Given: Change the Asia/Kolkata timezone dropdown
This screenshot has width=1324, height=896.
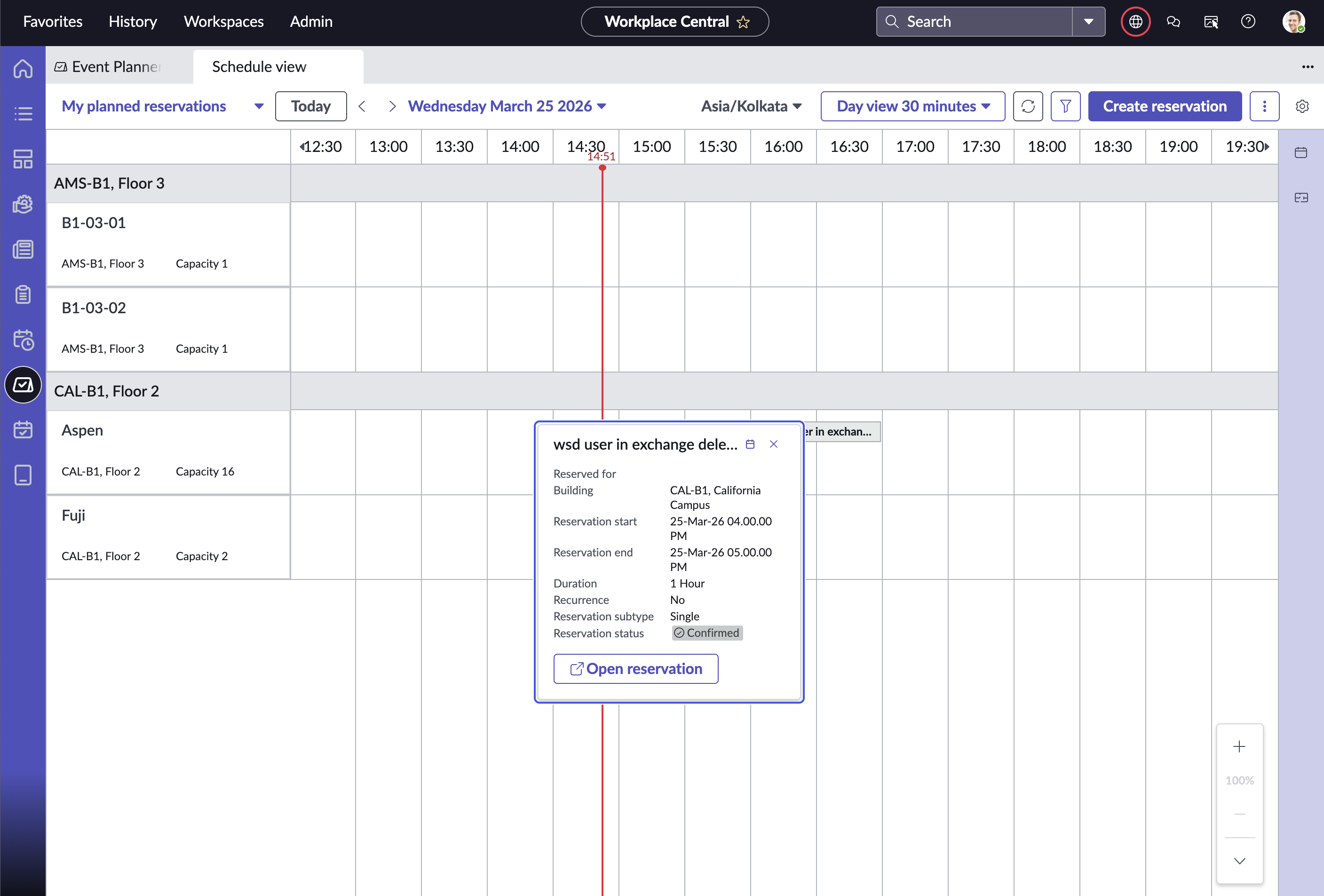Looking at the screenshot, I should (752, 106).
